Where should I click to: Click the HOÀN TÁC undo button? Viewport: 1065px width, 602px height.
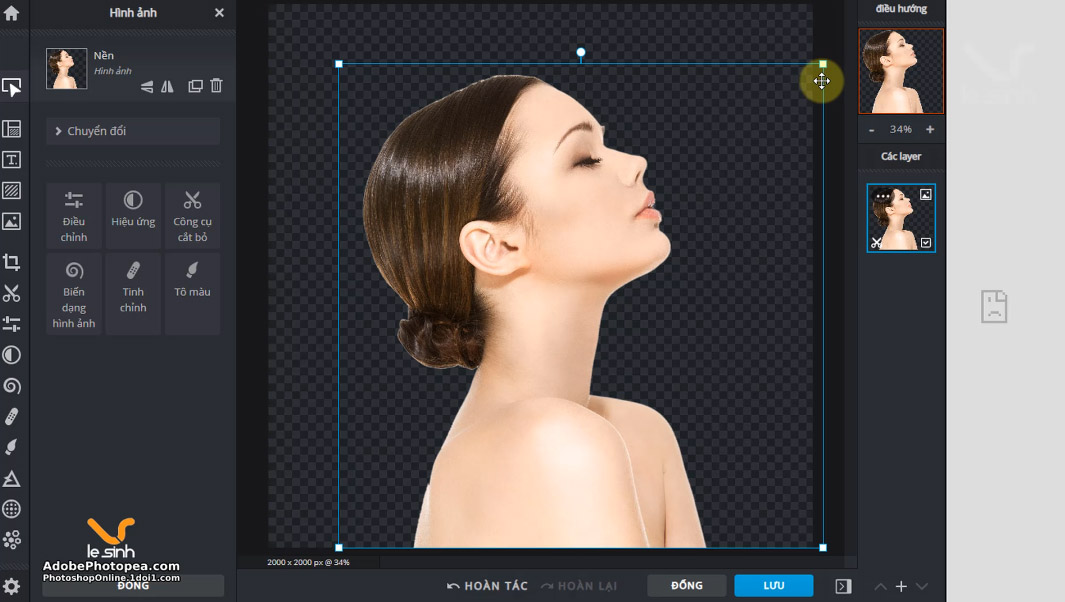[x=487, y=586]
